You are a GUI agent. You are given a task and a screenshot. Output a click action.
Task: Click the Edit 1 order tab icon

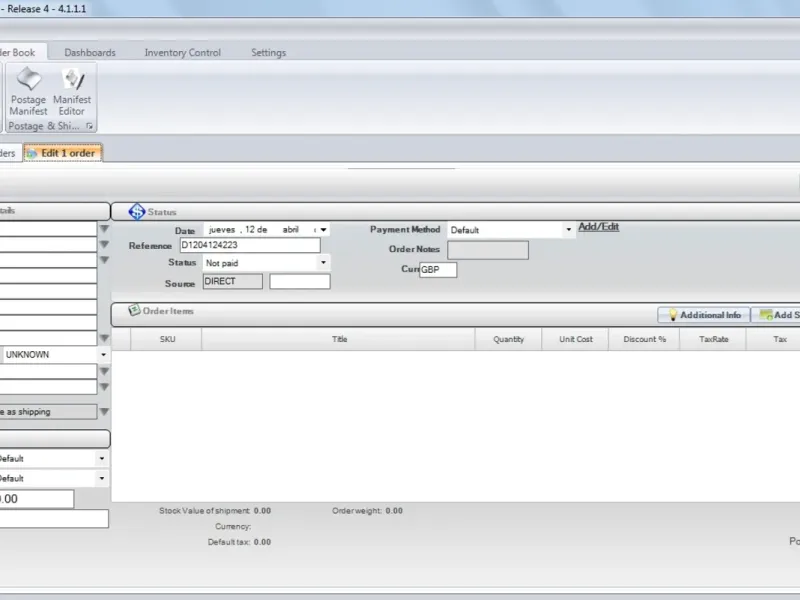32,153
